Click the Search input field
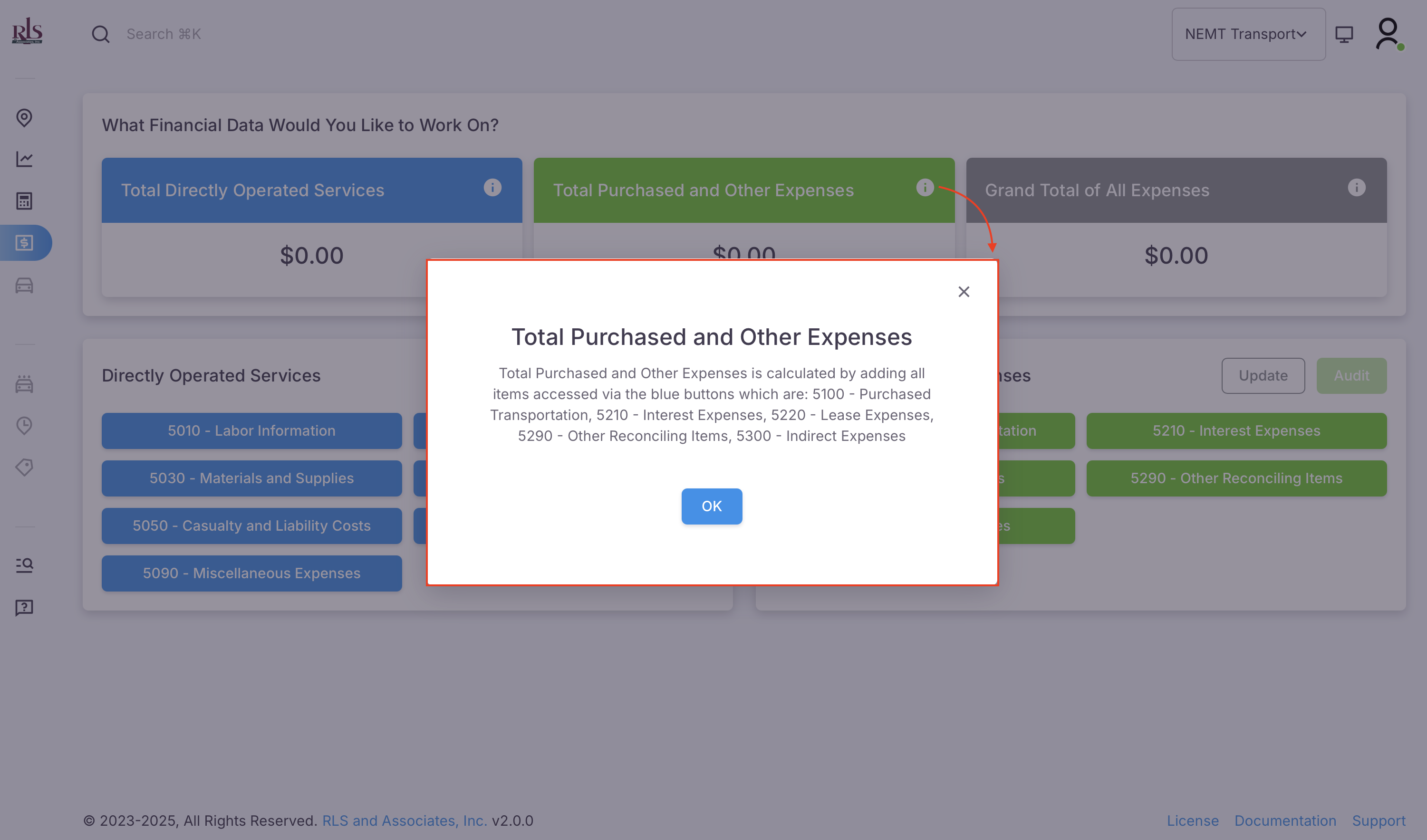Image resolution: width=1427 pixels, height=840 pixels. pyautogui.click(x=164, y=34)
